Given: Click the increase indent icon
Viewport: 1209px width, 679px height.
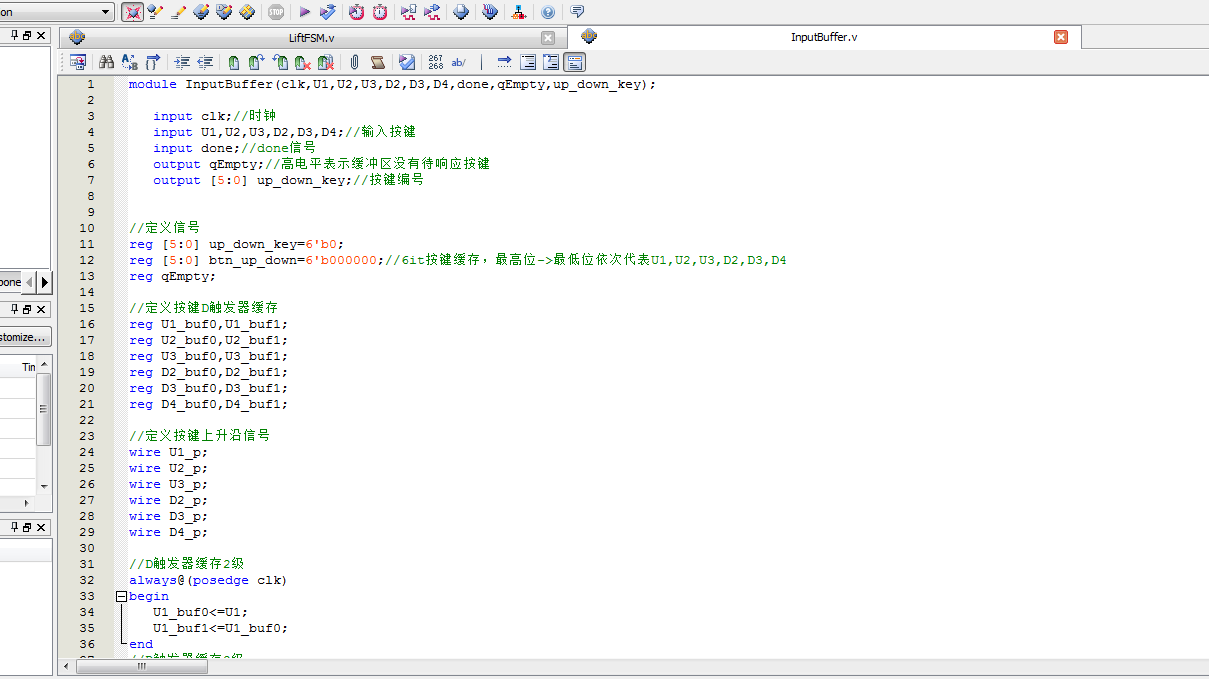Looking at the screenshot, I should 182,62.
